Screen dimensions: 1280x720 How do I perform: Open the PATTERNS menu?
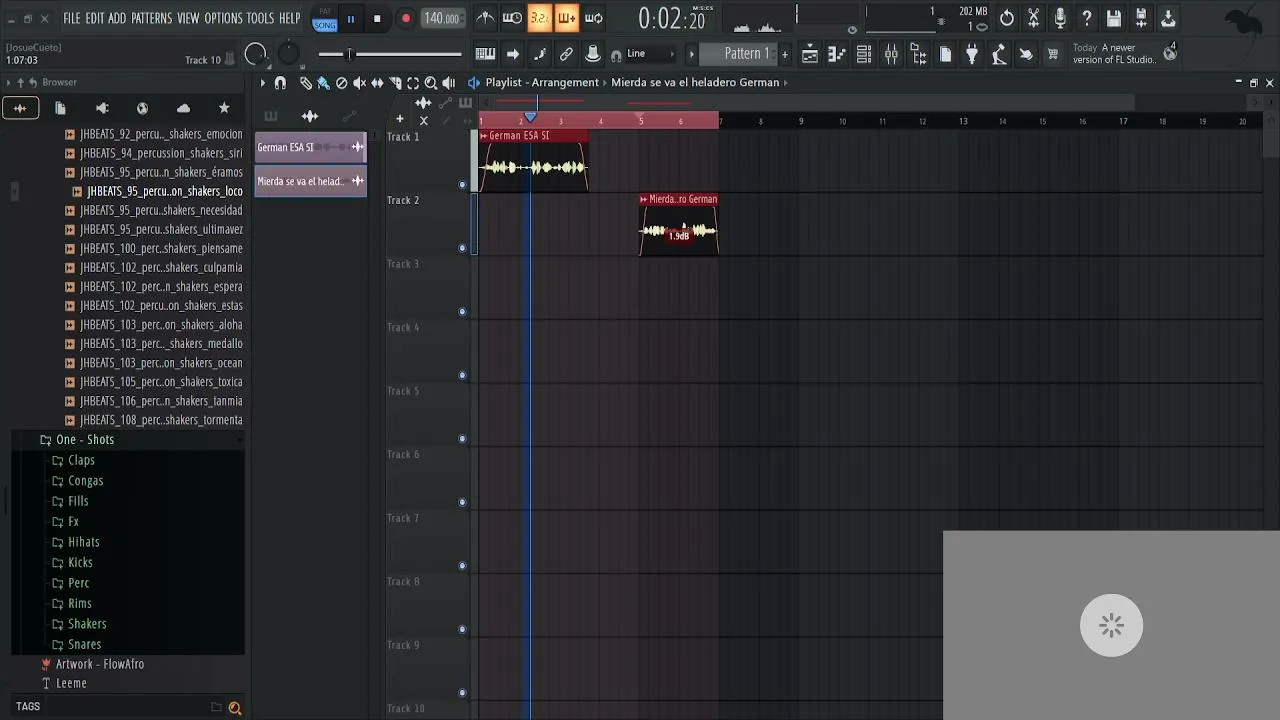point(152,18)
